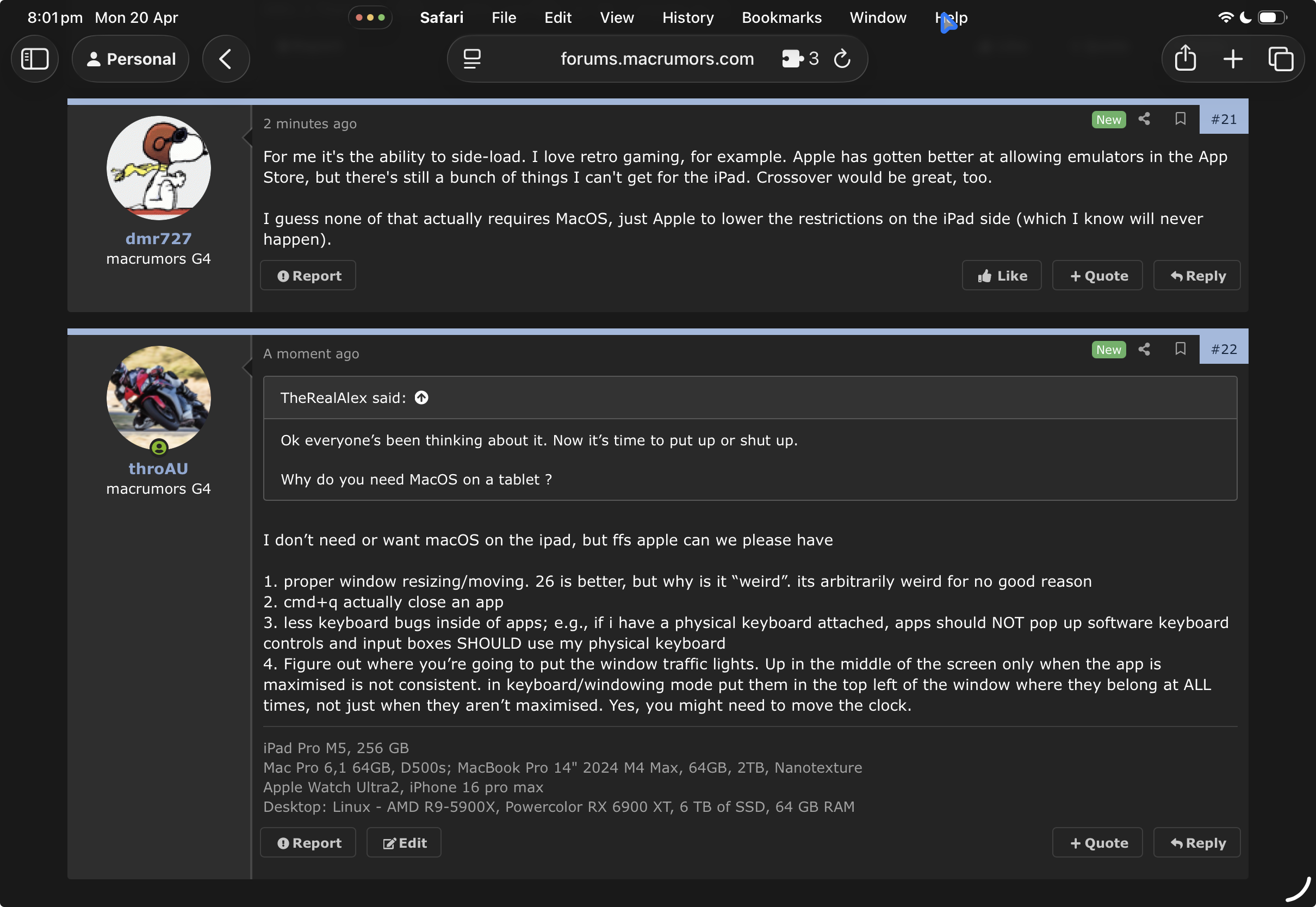This screenshot has height=907, width=1316.
Task: Open the History menu
Action: pyautogui.click(x=687, y=17)
